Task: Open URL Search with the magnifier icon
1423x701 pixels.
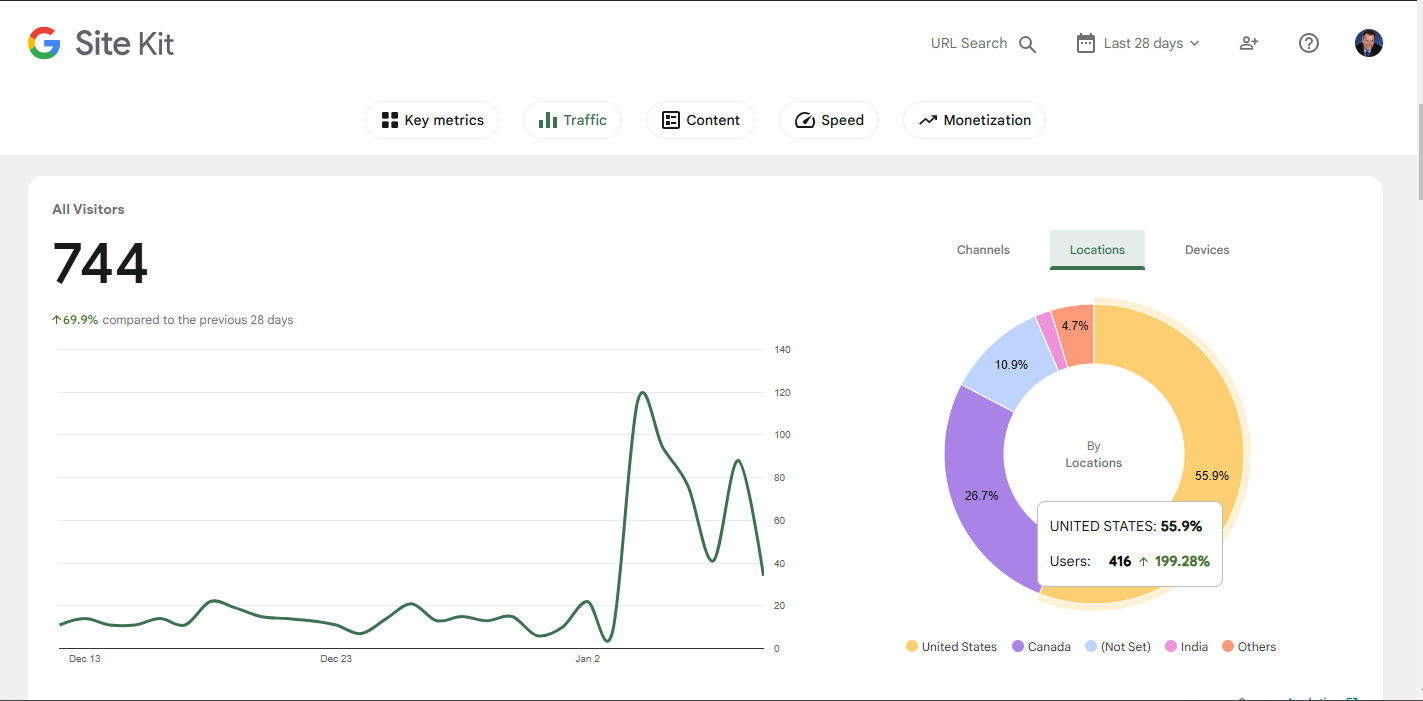Action: pos(1027,43)
